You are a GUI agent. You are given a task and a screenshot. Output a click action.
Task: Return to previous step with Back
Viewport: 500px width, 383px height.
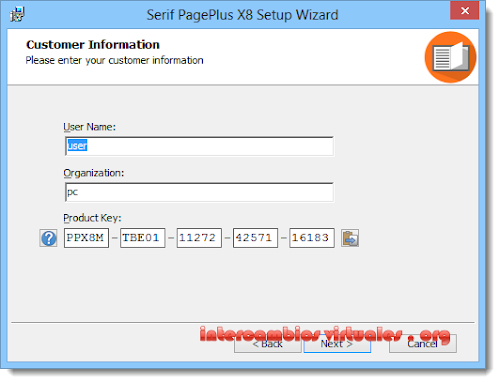click(x=268, y=344)
